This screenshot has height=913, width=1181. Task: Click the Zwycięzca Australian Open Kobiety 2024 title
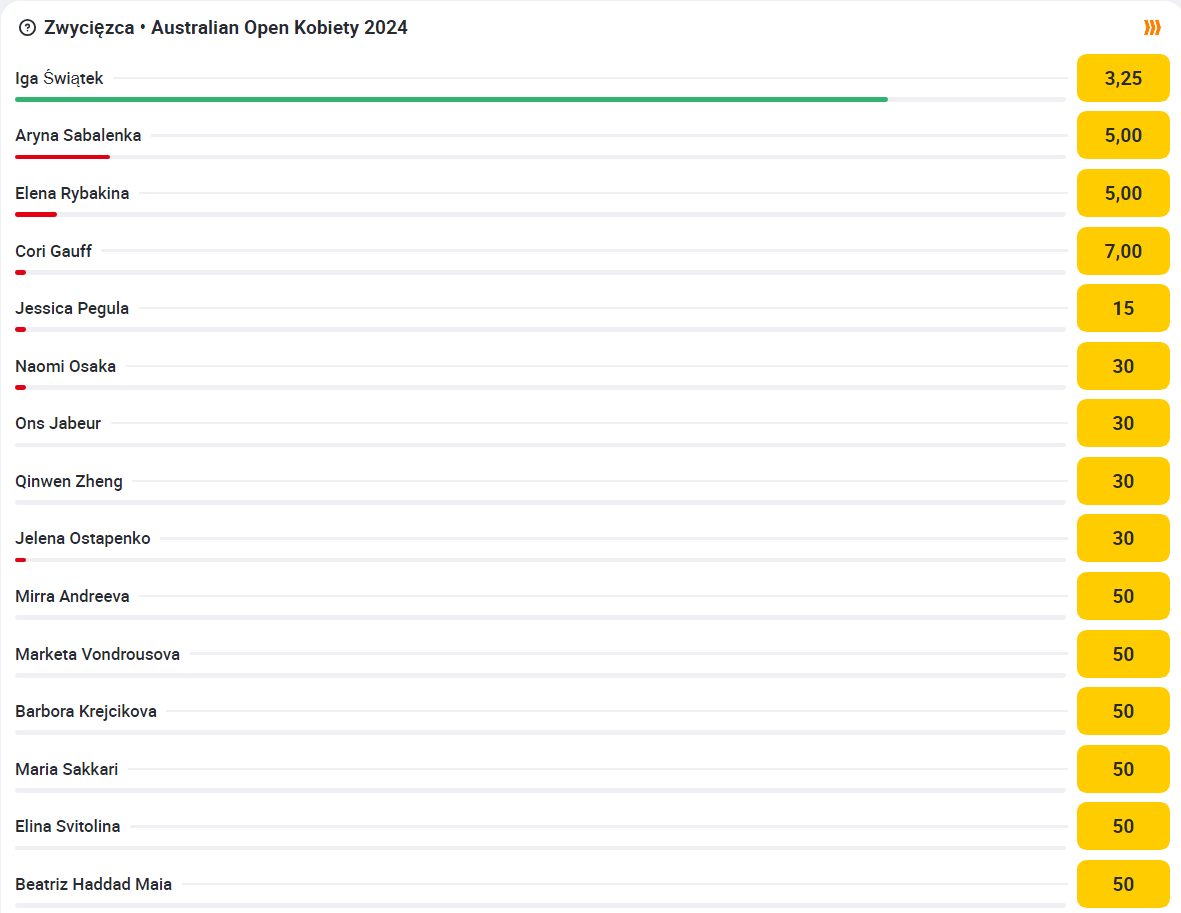(226, 28)
